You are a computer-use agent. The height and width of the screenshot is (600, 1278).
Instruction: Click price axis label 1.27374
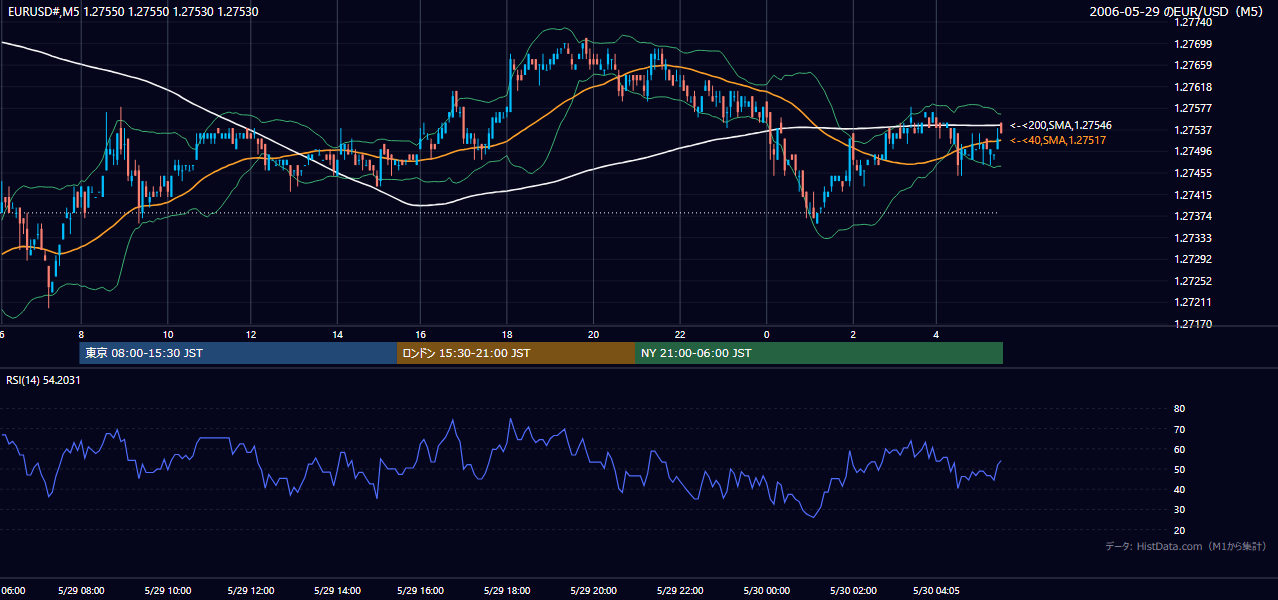pyautogui.click(x=1193, y=216)
